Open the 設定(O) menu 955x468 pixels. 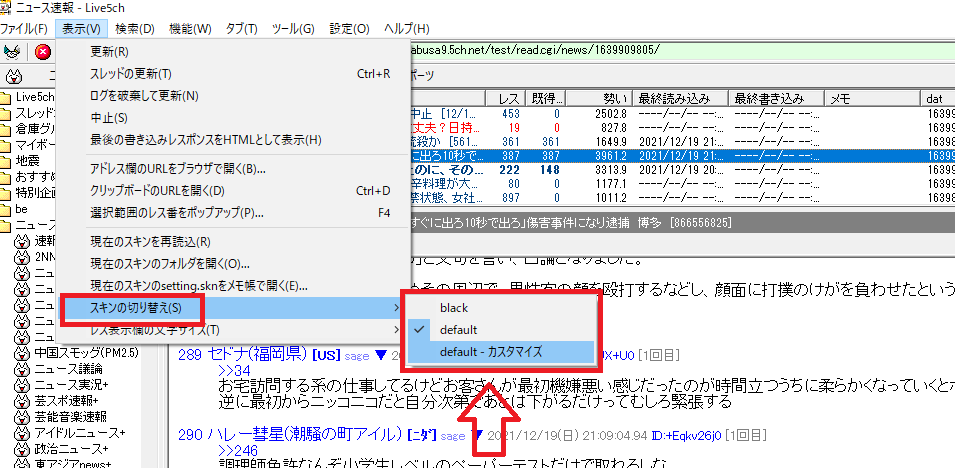350,29
